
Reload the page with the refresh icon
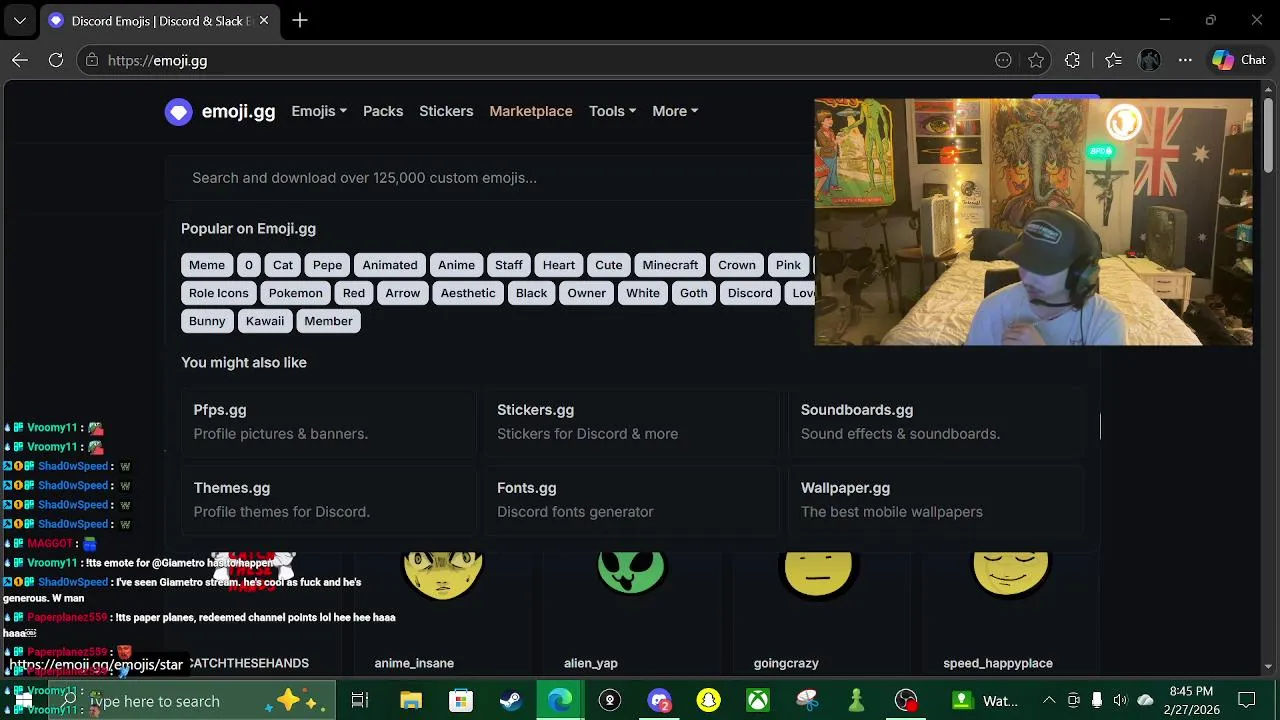pos(56,60)
